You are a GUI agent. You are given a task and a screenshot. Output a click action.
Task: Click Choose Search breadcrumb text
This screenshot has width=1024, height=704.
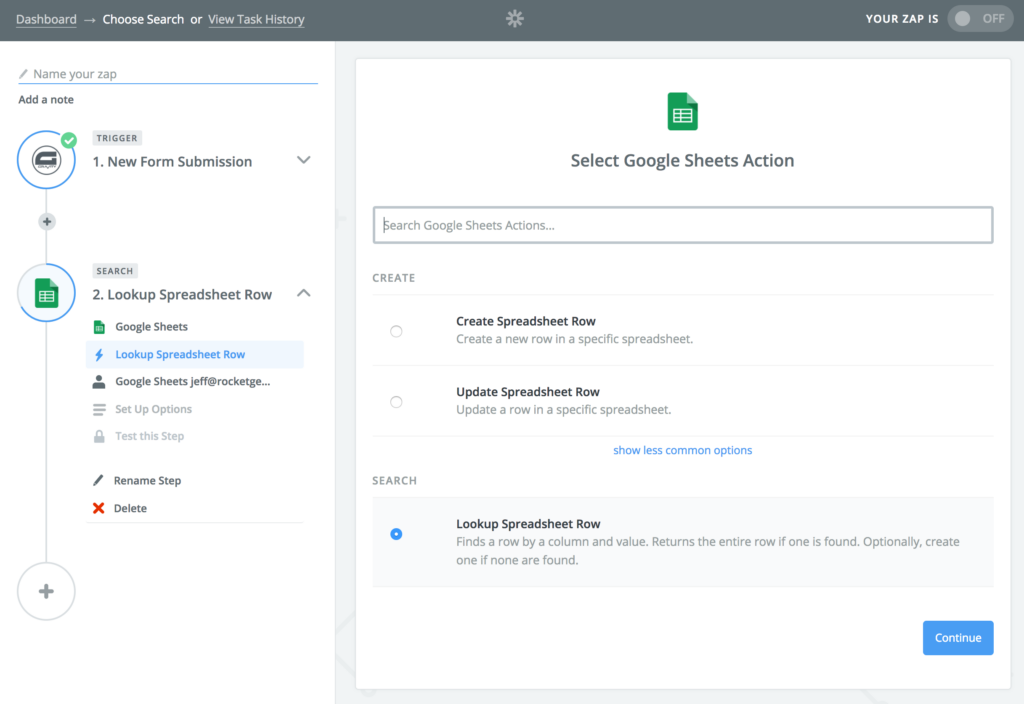pyautogui.click(x=143, y=20)
